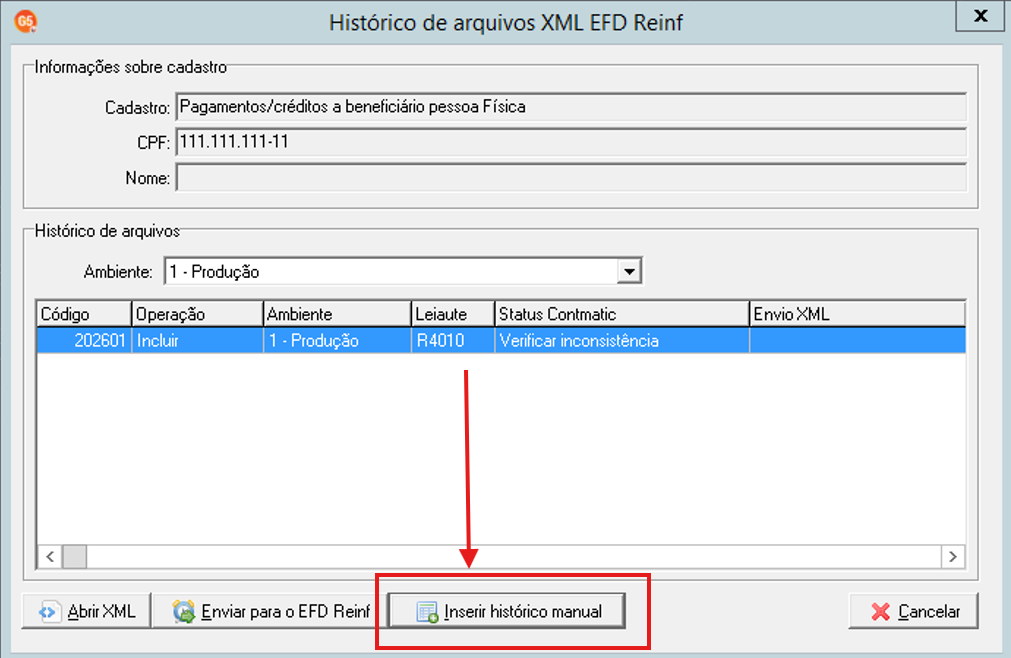
Task: Close the Histórico de arquivos window
Action: [981, 15]
